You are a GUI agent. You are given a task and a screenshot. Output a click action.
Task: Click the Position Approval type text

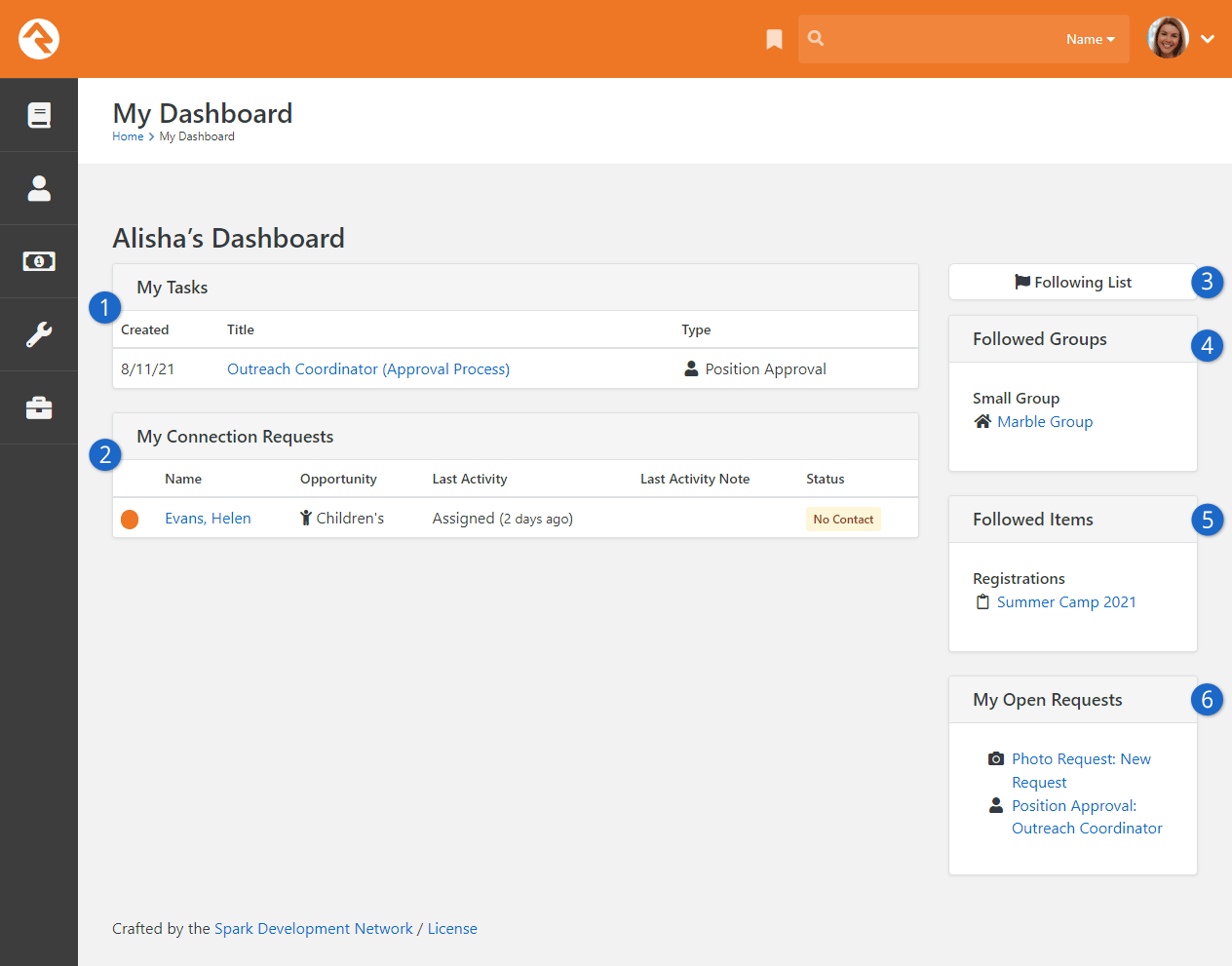click(x=766, y=368)
